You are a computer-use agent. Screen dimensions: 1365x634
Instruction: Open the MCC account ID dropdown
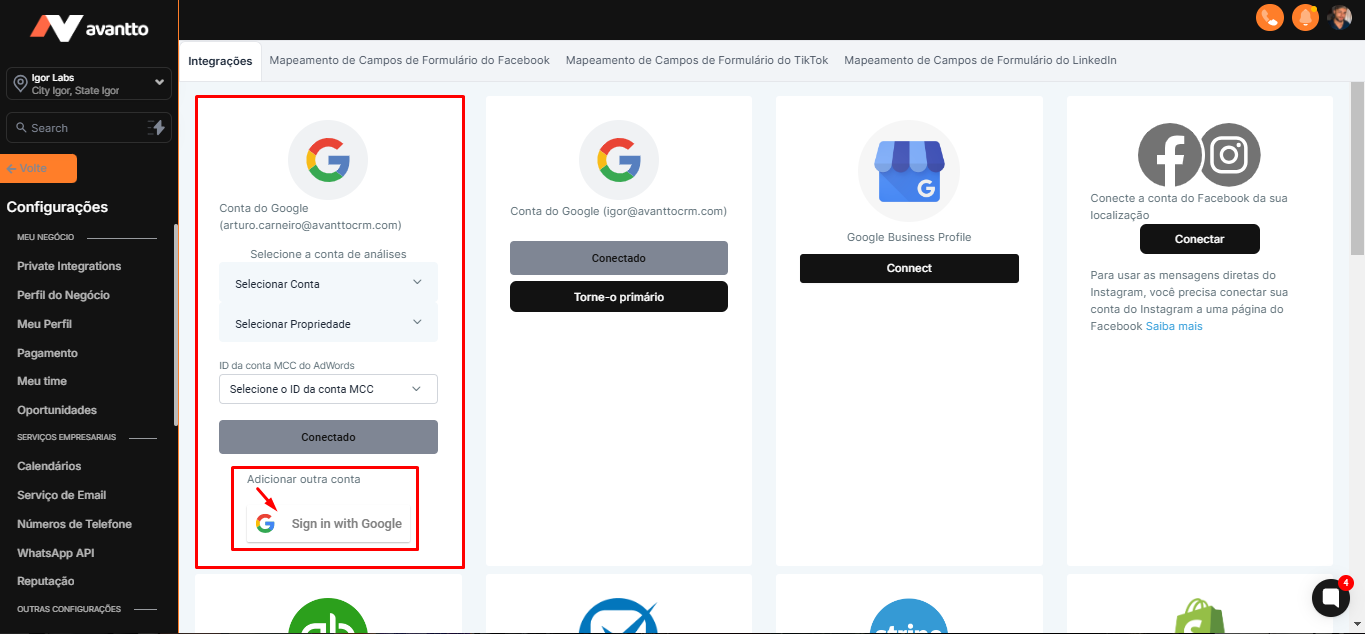coord(328,389)
